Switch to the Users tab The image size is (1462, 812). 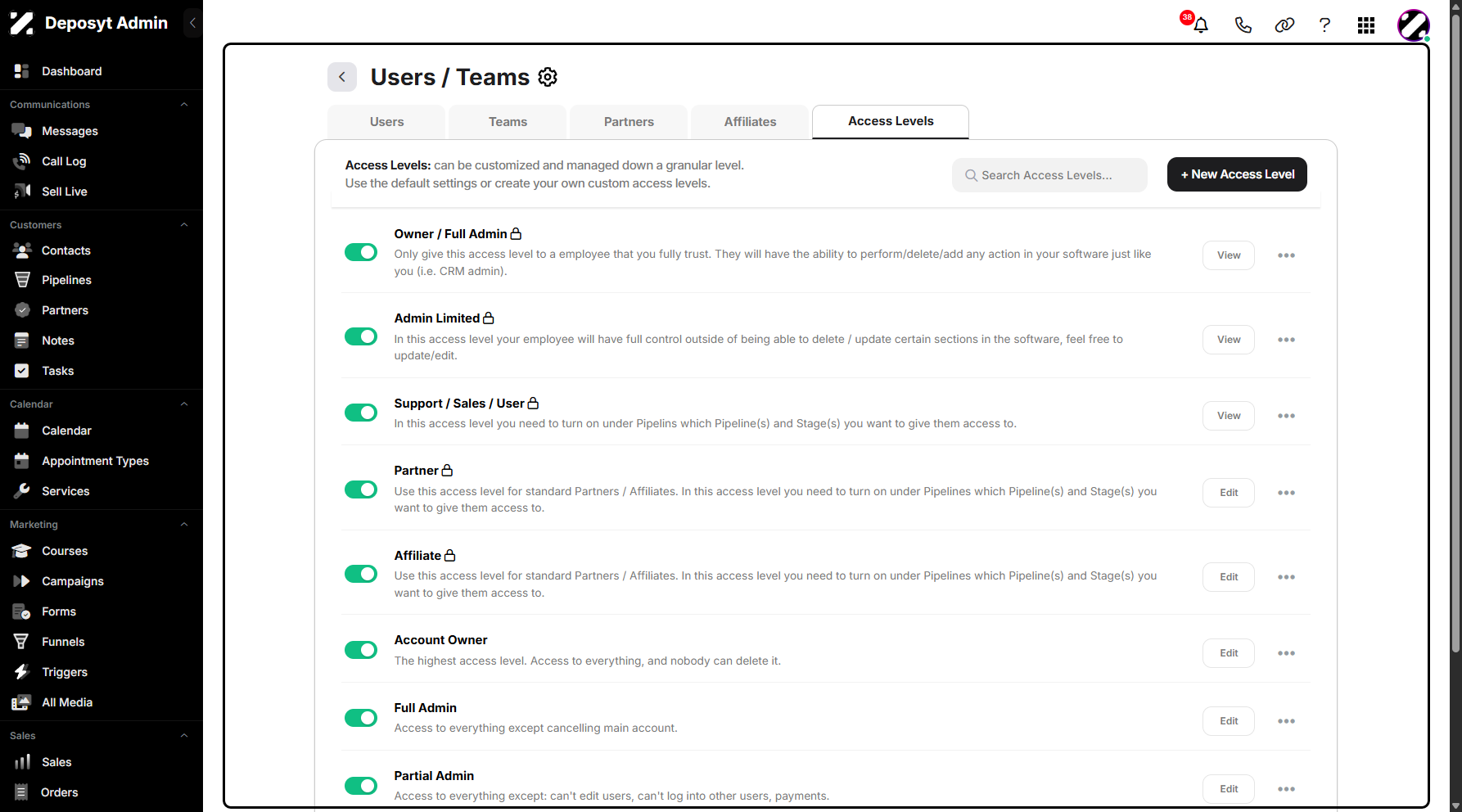click(x=386, y=122)
